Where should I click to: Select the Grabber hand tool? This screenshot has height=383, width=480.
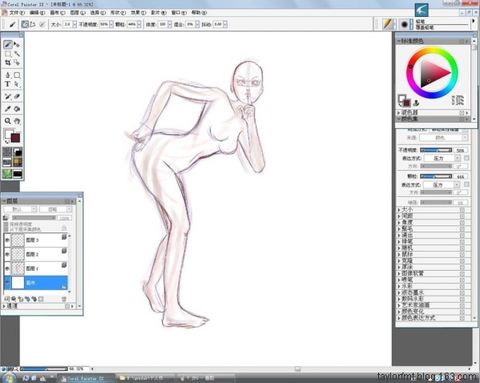17,121
